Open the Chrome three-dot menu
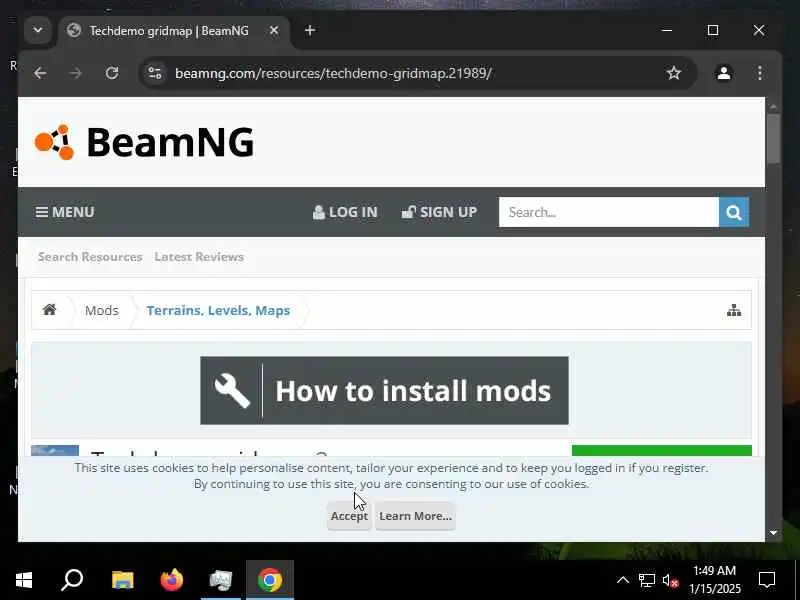 (760, 73)
